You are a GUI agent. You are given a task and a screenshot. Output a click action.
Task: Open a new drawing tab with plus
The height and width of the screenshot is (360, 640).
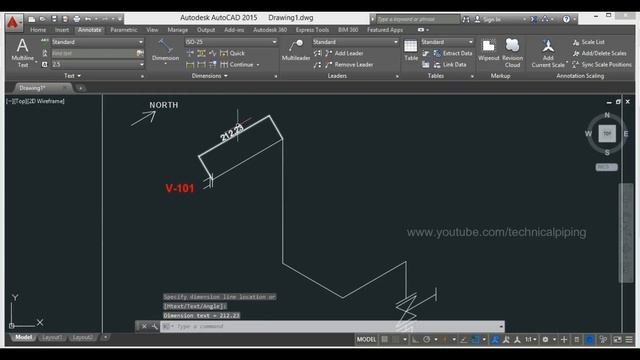pos(80,88)
